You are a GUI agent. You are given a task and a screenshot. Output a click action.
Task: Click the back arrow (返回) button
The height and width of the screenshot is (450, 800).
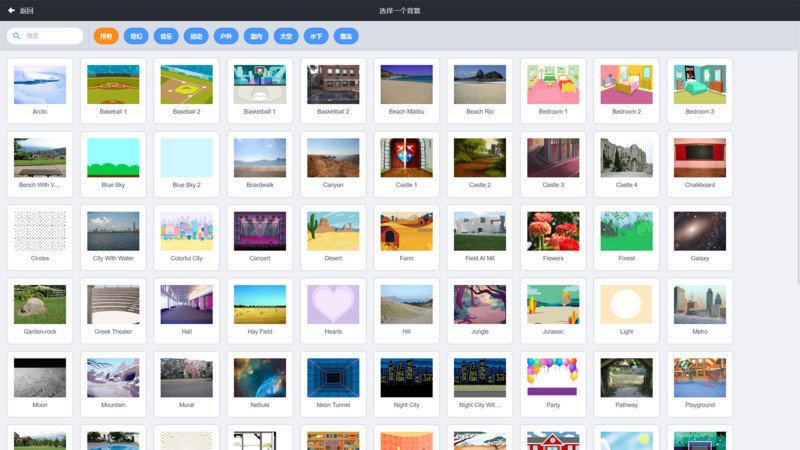pyautogui.click(x=20, y=11)
